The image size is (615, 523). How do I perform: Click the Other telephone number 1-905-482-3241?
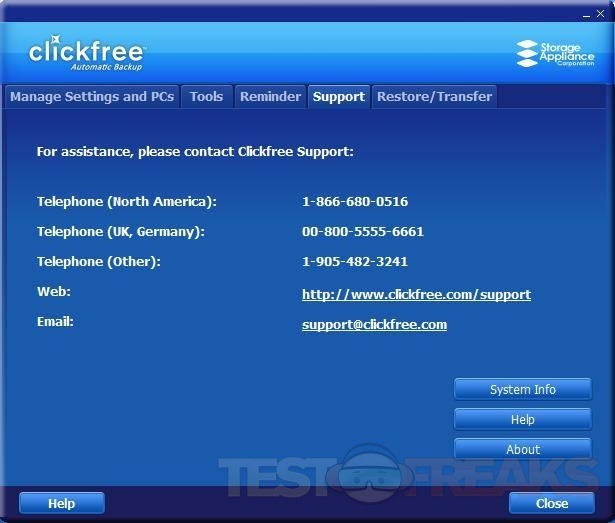(354, 262)
